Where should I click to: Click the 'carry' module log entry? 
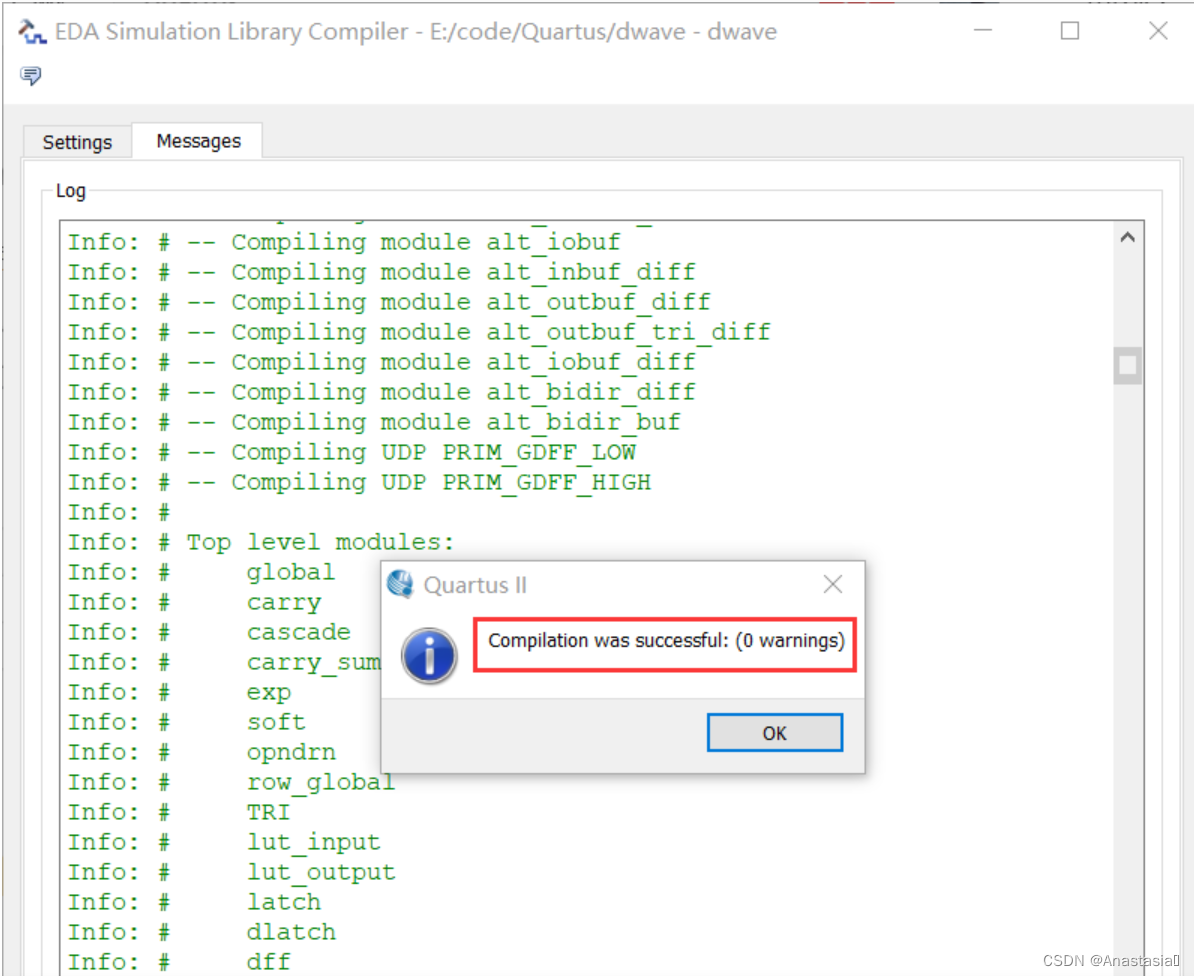[283, 602]
